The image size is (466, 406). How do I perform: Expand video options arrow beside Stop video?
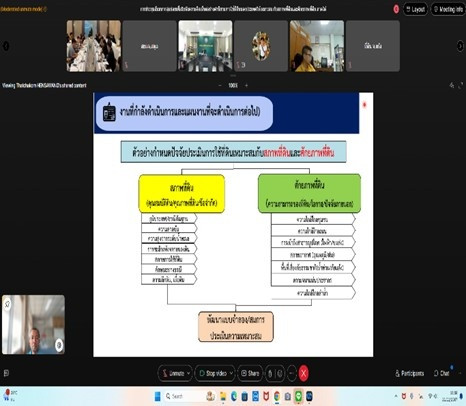click(231, 373)
